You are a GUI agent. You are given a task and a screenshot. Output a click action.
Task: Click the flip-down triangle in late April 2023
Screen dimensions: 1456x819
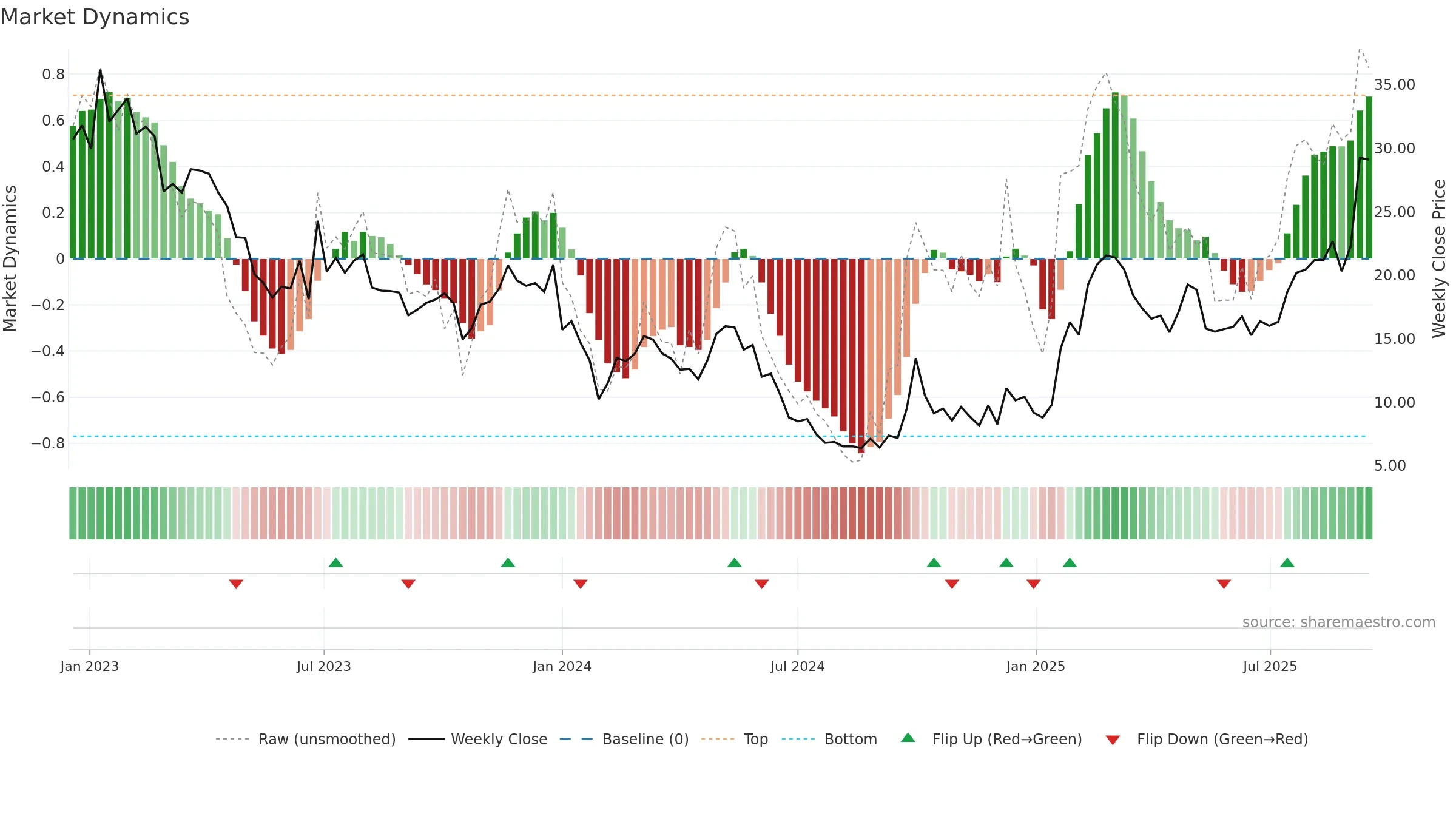point(236,584)
